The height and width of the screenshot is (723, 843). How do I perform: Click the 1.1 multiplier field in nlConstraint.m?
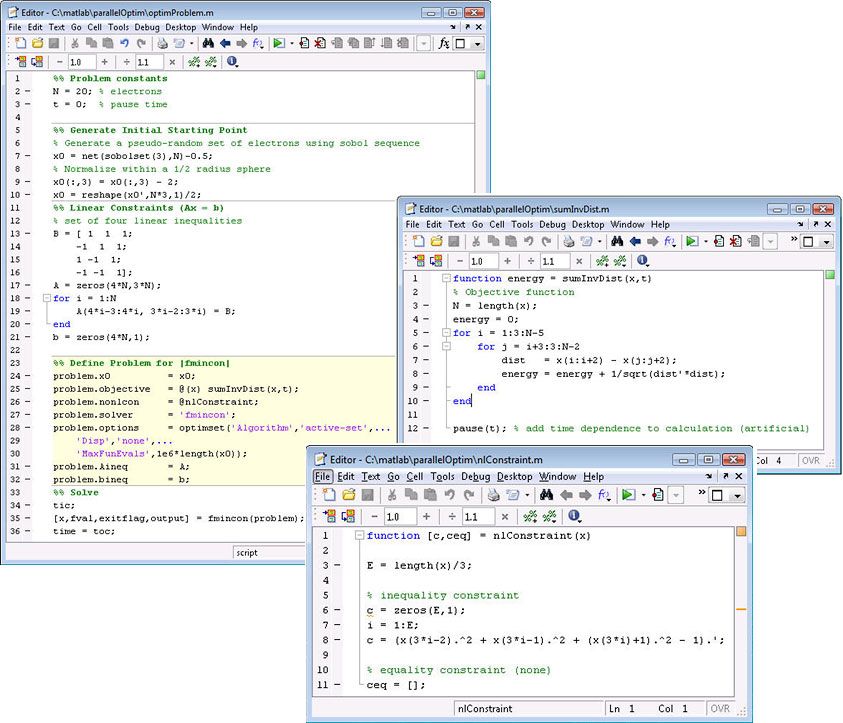tap(477, 516)
